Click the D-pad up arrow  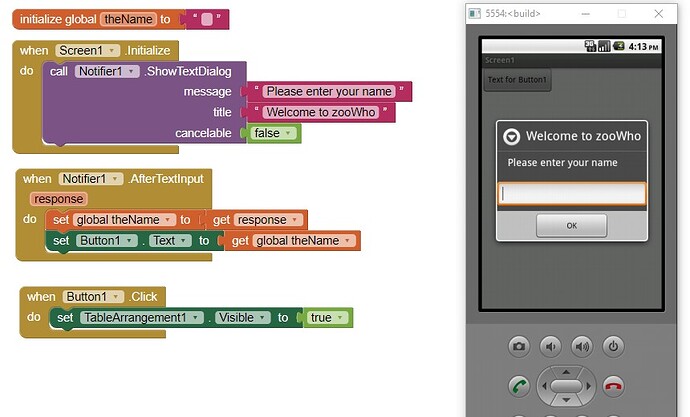pos(566,372)
